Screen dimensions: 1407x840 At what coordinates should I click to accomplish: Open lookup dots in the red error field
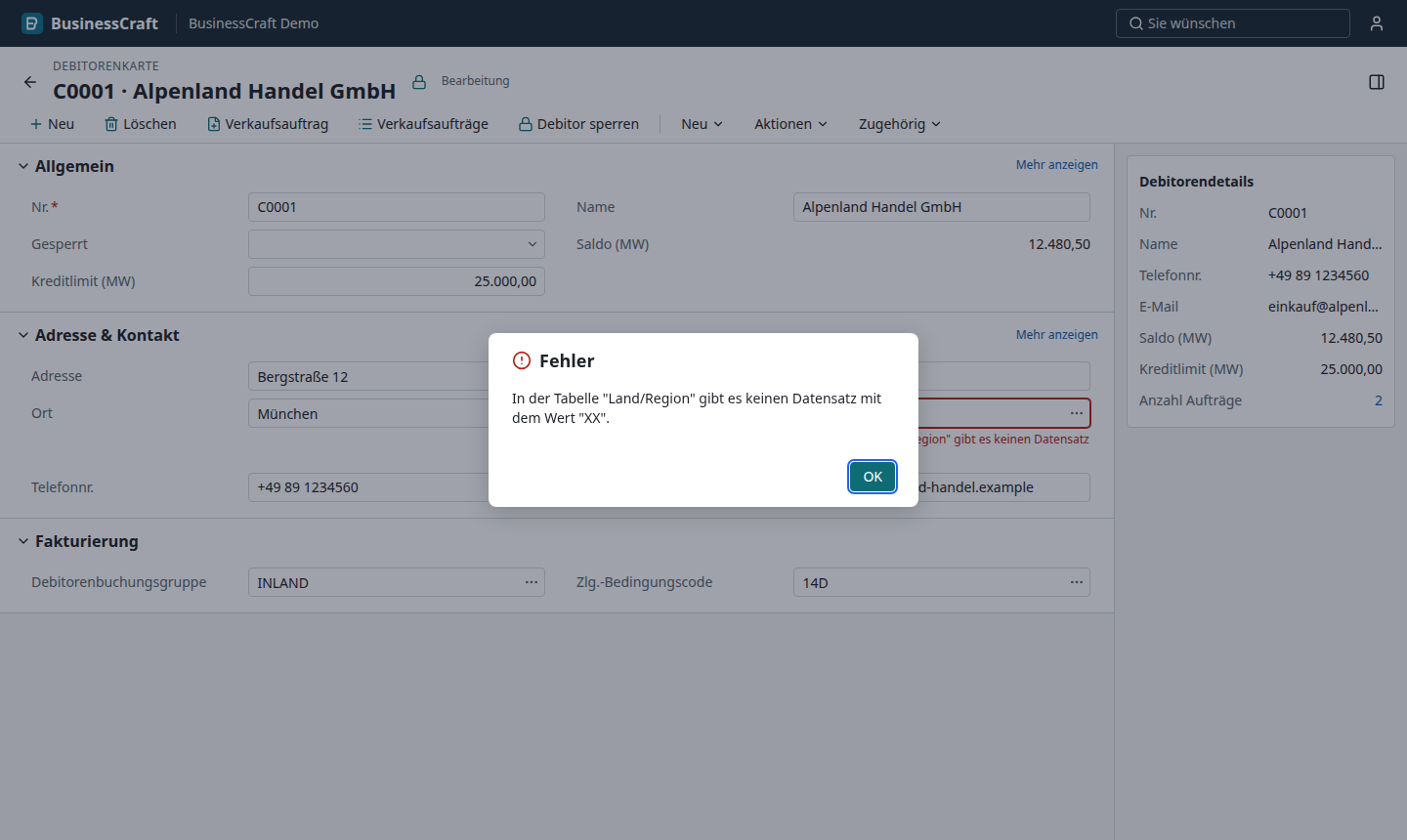pyautogui.click(x=1077, y=413)
